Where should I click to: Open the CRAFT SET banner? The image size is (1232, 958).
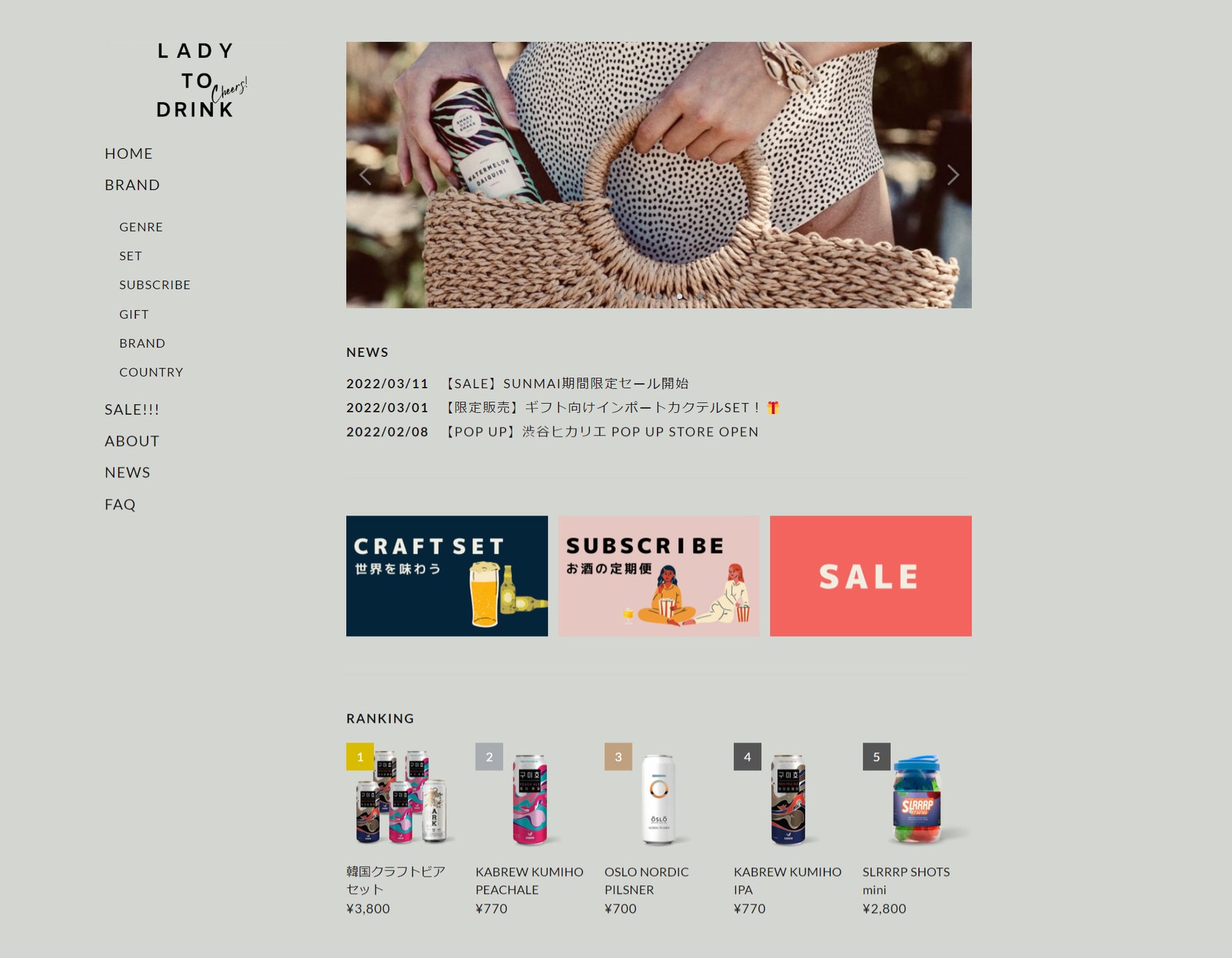[447, 576]
